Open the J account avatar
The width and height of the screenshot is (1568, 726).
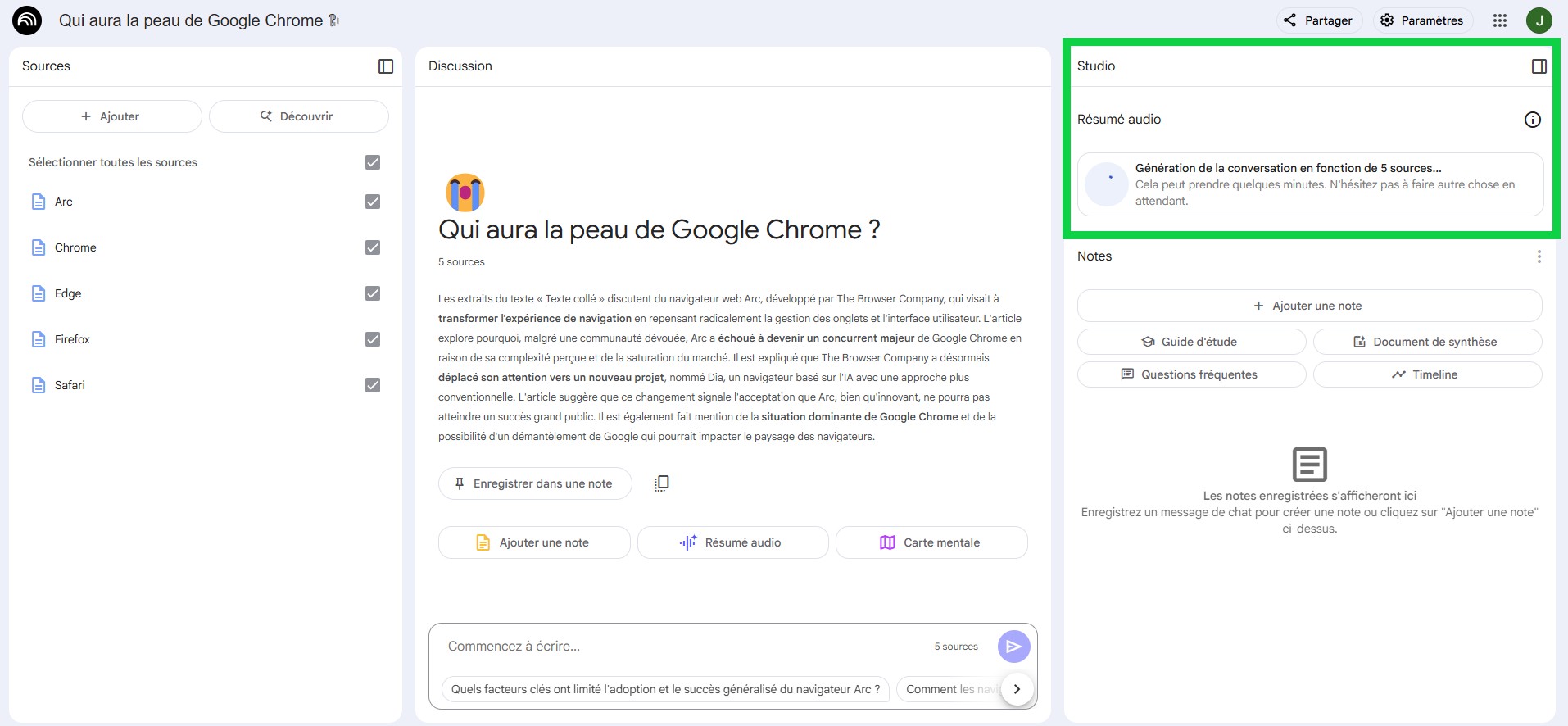1539,20
